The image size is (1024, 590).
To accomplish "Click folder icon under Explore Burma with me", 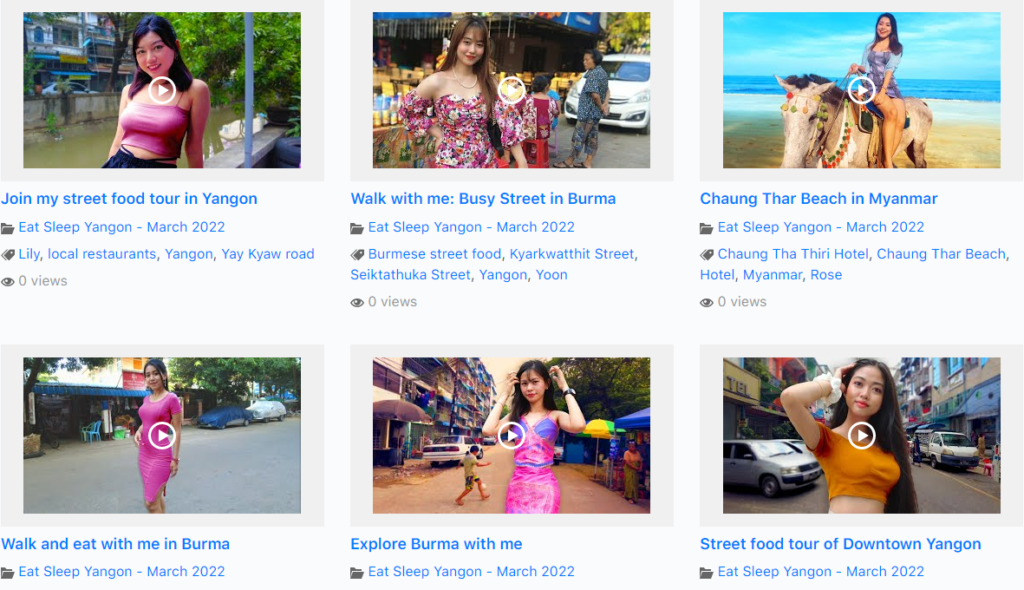I will point(357,573).
